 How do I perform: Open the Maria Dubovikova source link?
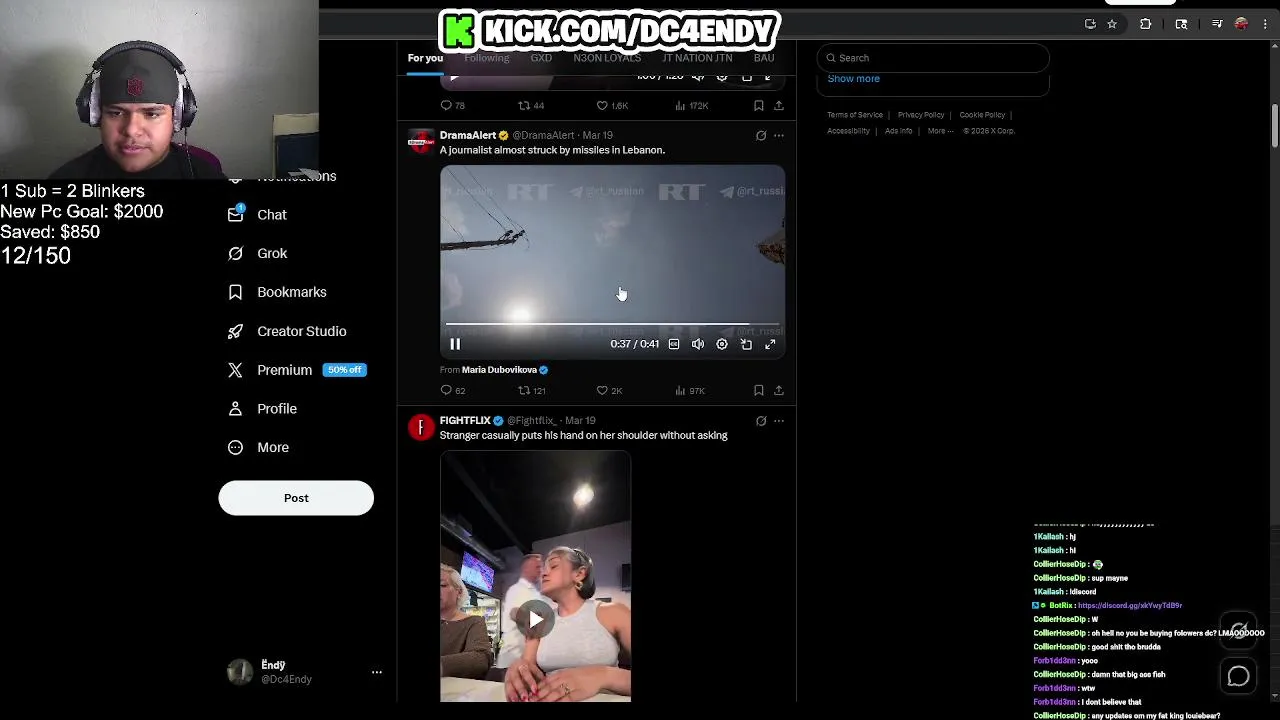tap(499, 370)
